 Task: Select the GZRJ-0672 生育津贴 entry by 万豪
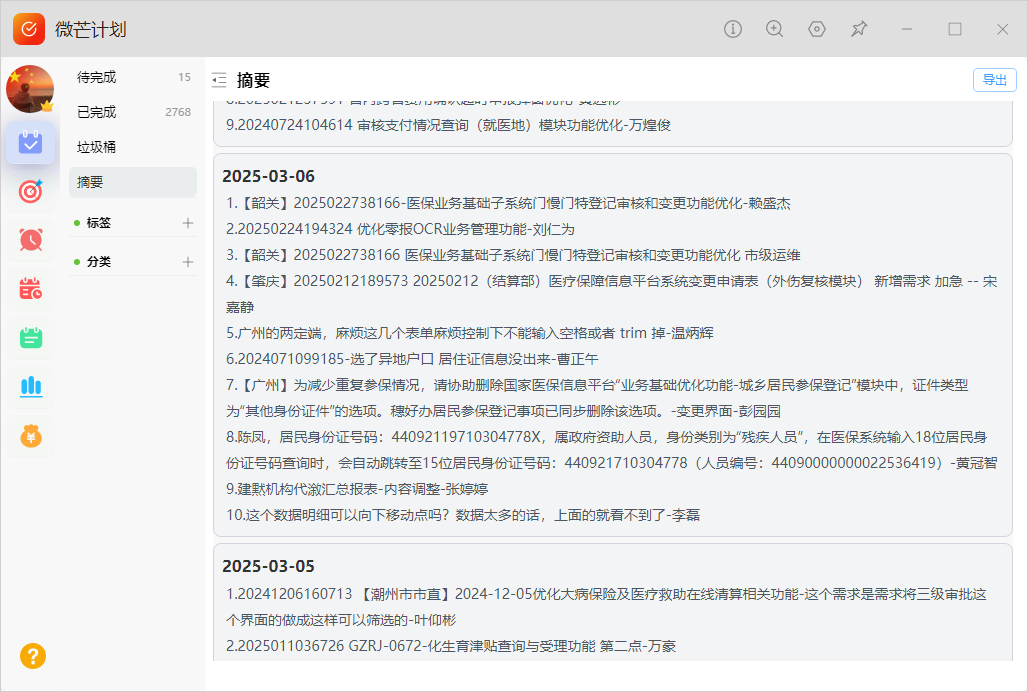(450, 646)
